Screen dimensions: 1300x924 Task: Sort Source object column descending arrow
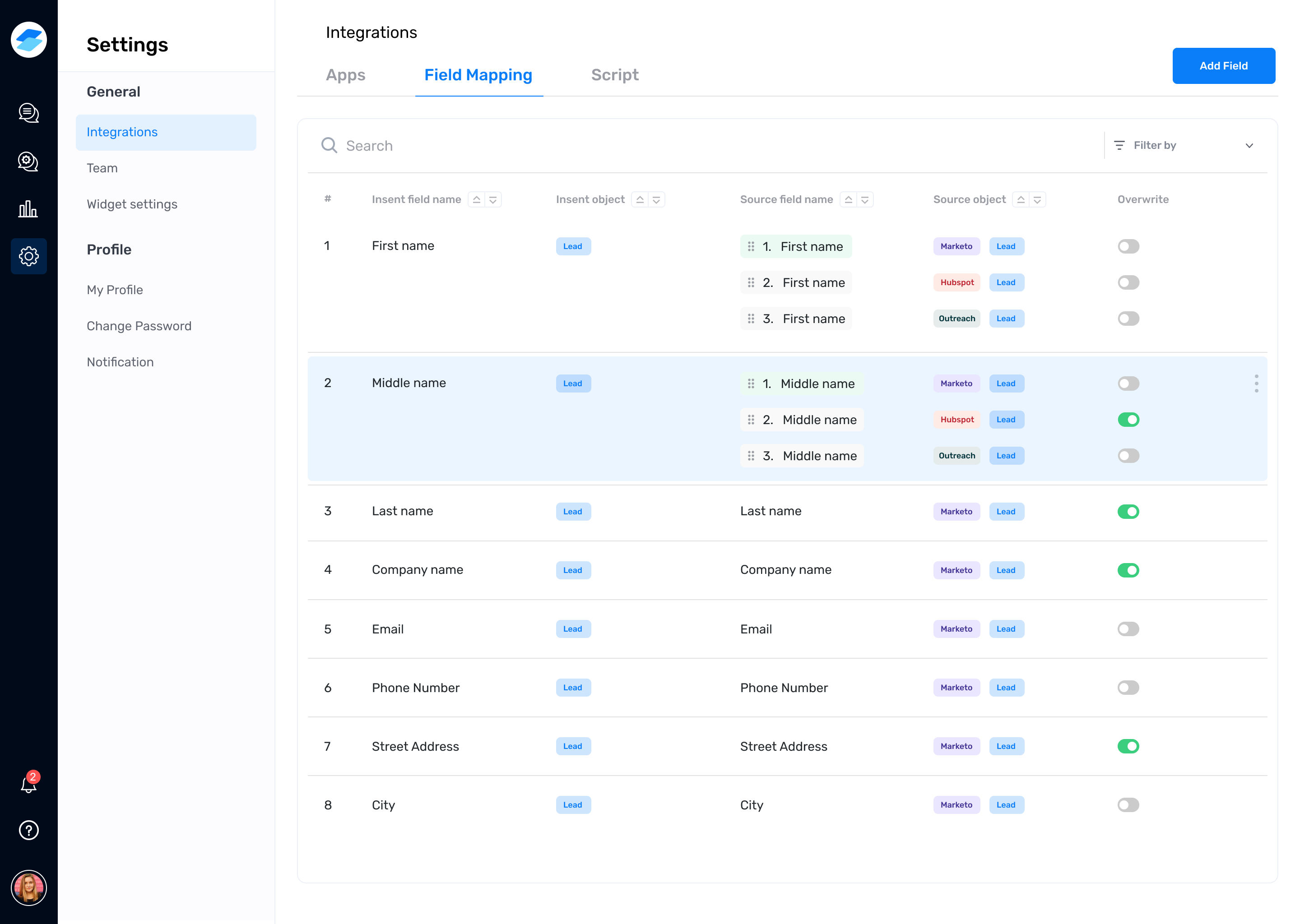pyautogui.click(x=1037, y=200)
